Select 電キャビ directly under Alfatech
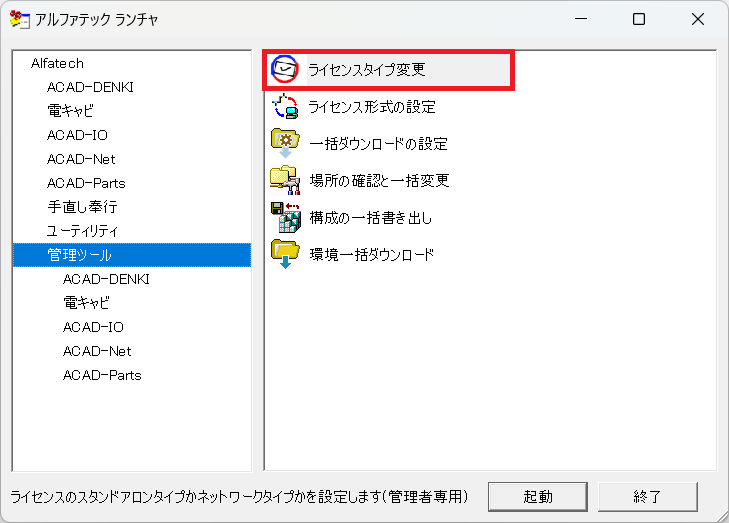This screenshot has width=729, height=523. click(70, 111)
